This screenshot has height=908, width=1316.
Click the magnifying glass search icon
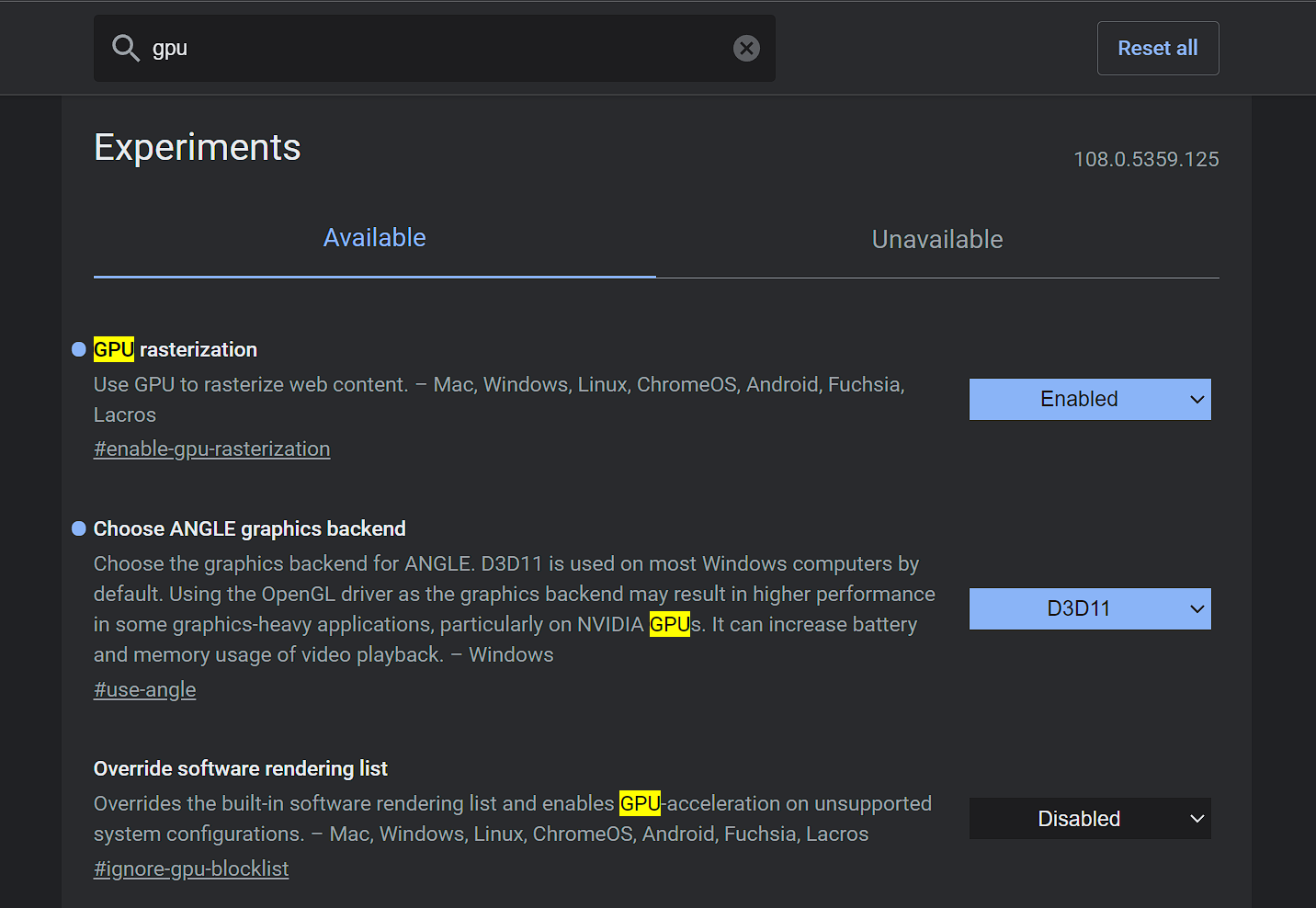pos(125,48)
